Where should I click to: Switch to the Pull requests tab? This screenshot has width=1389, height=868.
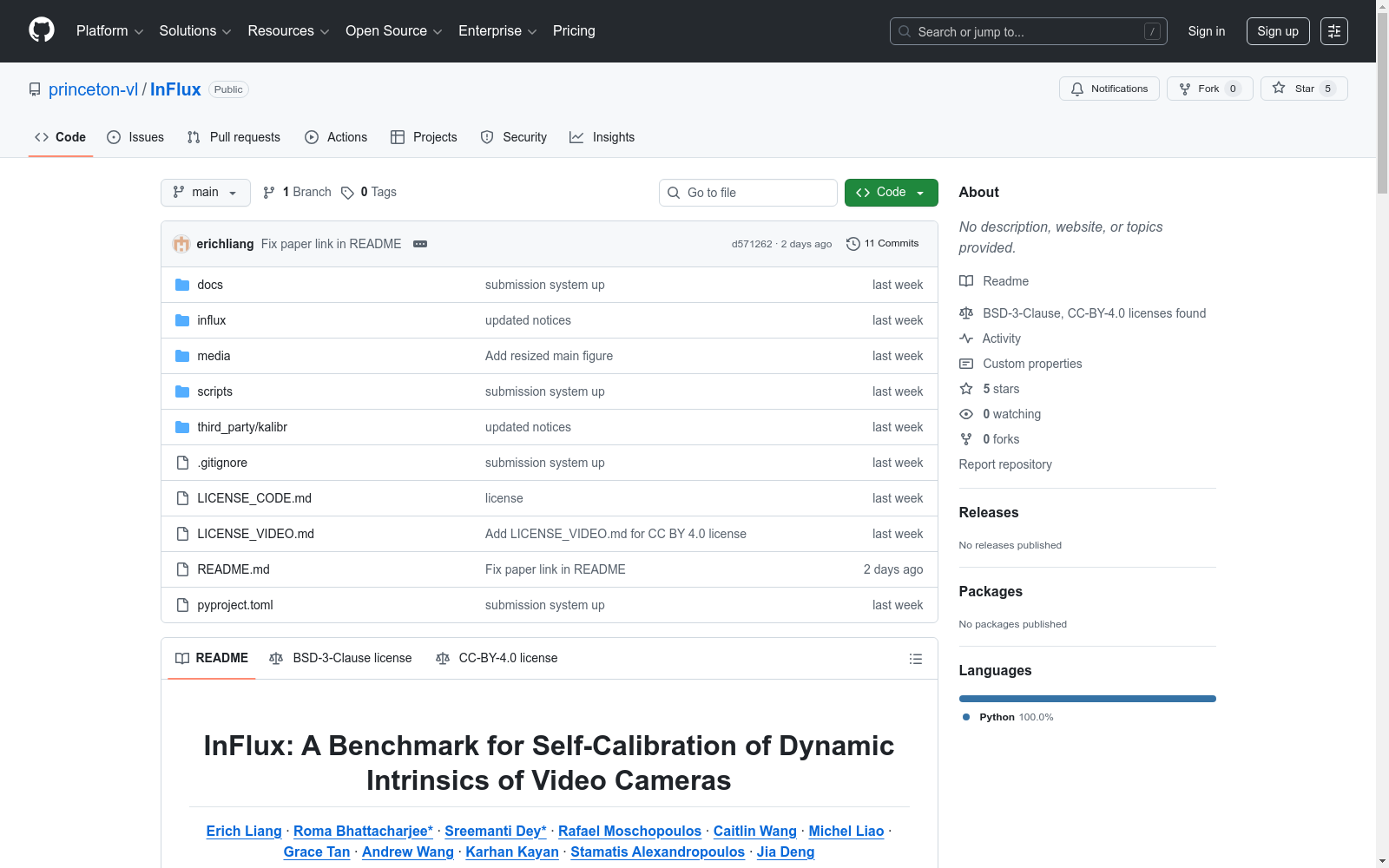tap(234, 137)
